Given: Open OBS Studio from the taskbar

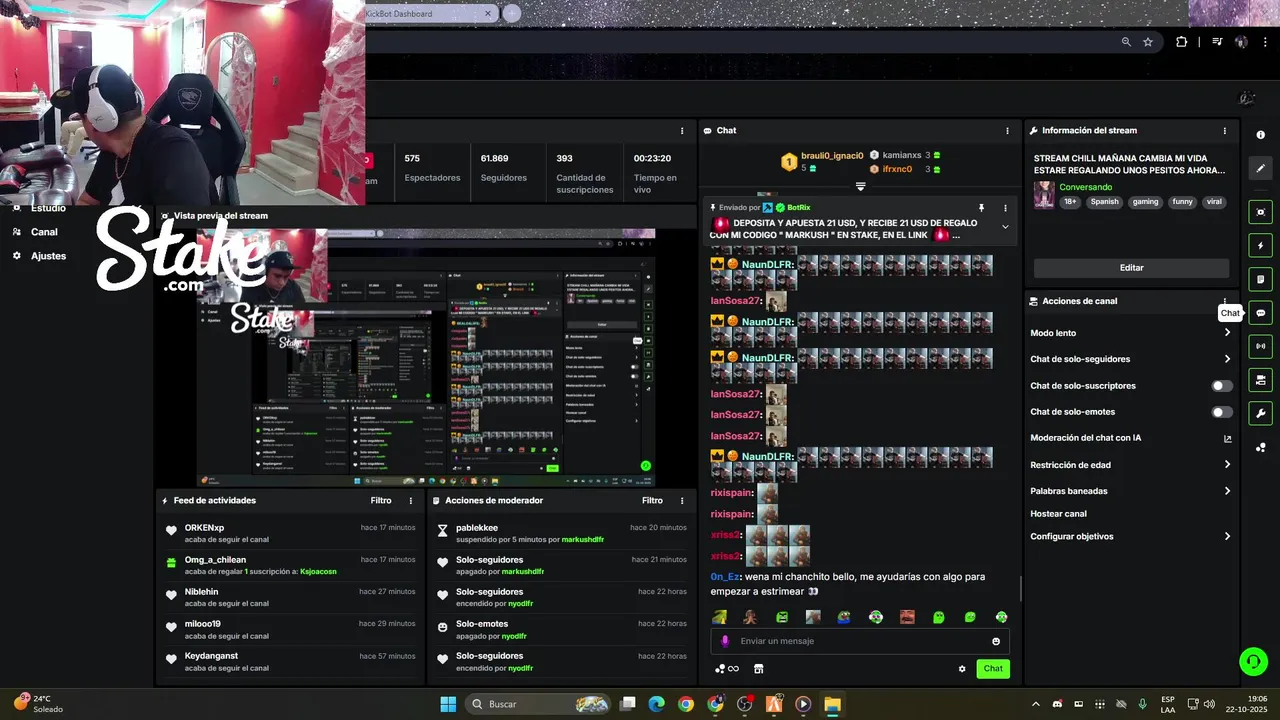Looking at the screenshot, I should tap(745, 704).
